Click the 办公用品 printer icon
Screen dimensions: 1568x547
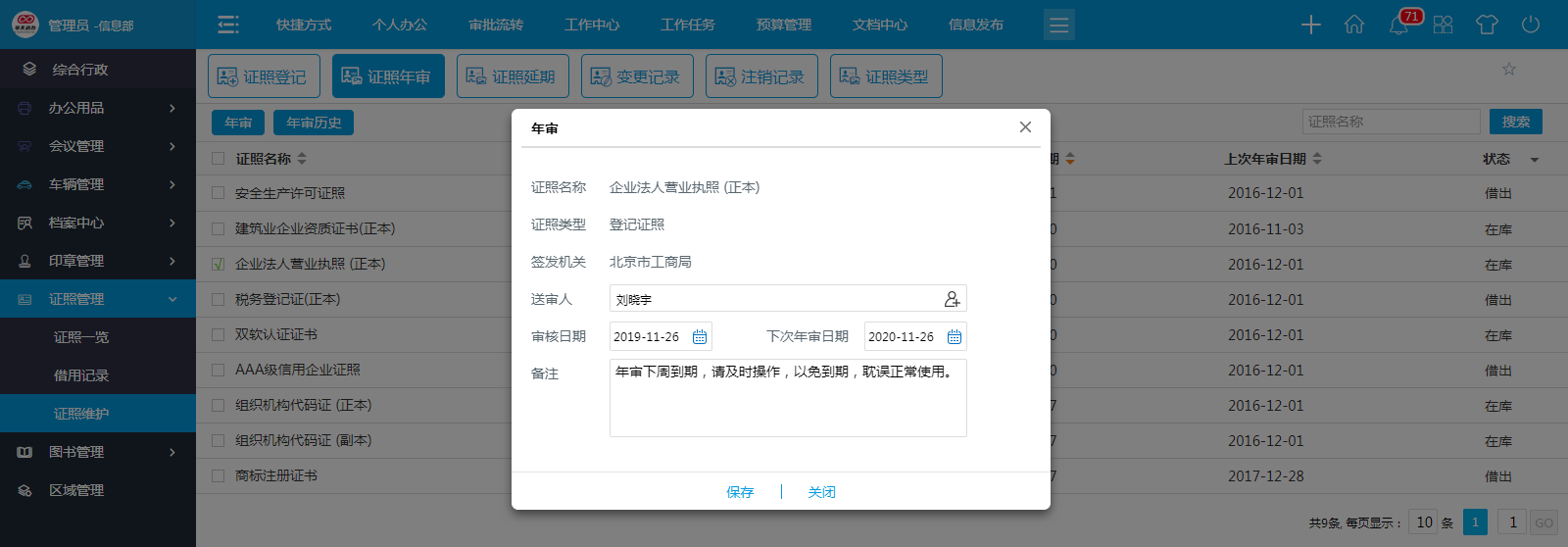click(25, 108)
